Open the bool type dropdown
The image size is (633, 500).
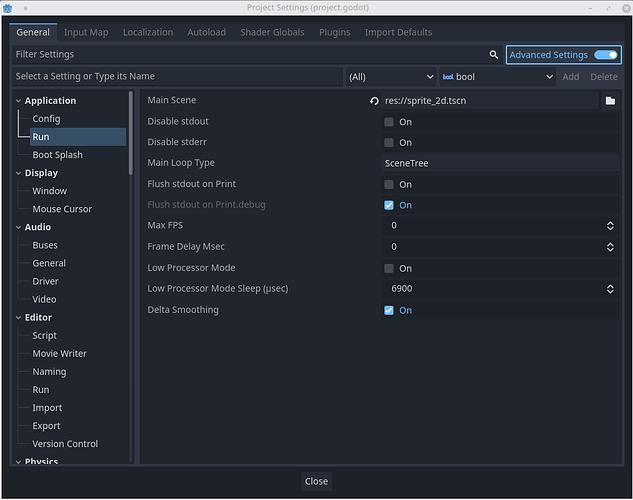click(497, 77)
